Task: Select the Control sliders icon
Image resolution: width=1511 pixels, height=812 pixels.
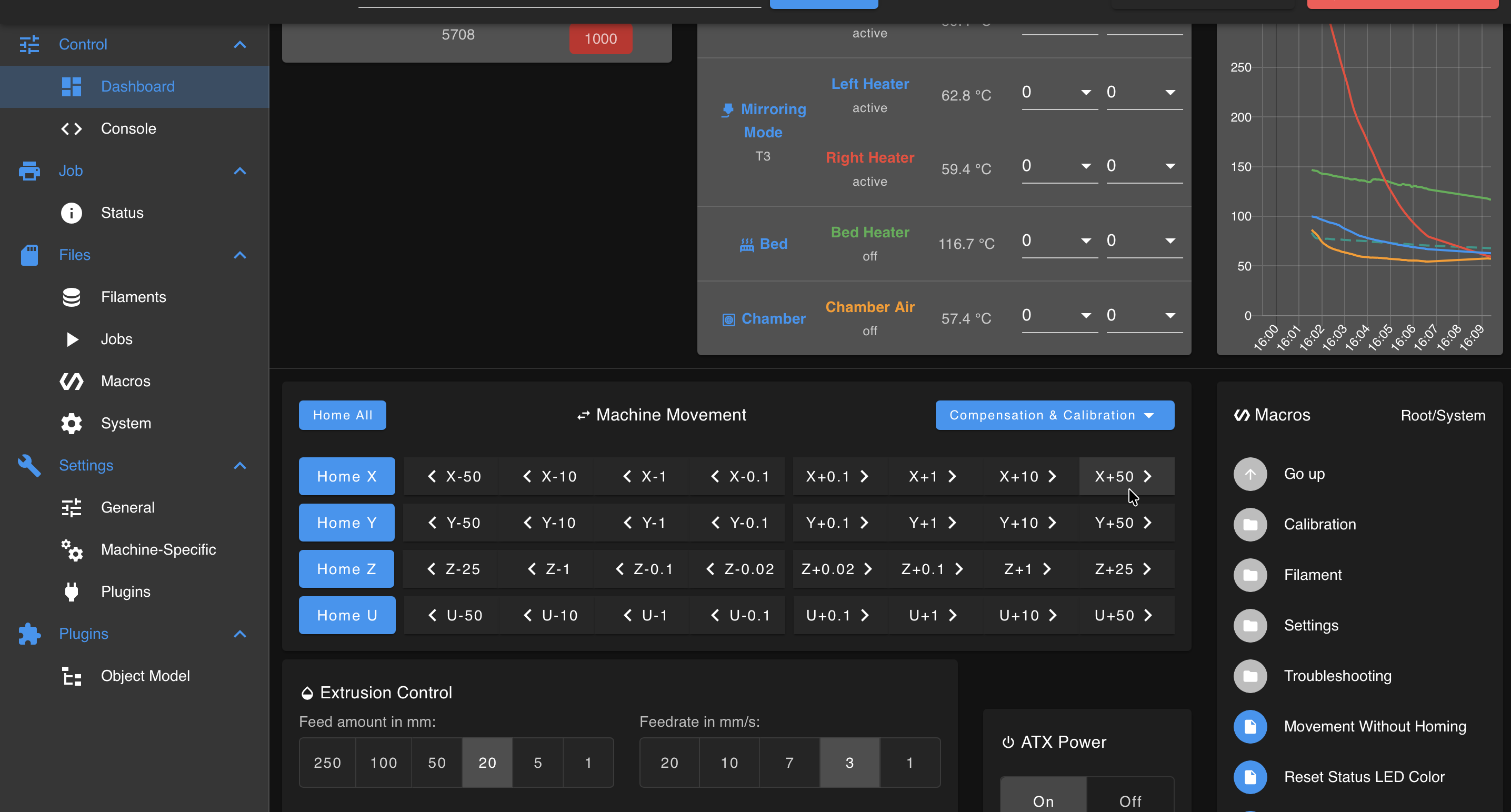Action: [29, 44]
